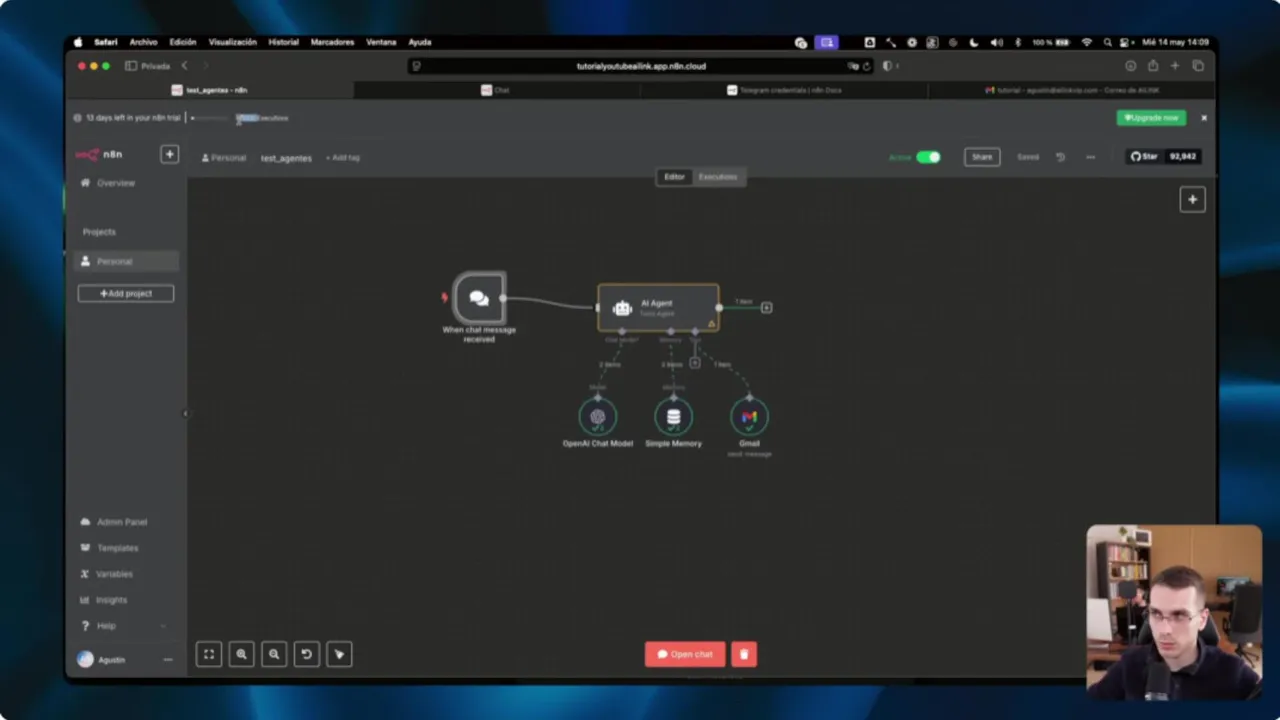Open the Wi-Fi menu bar icon
The image size is (1280, 720).
click(x=1087, y=42)
